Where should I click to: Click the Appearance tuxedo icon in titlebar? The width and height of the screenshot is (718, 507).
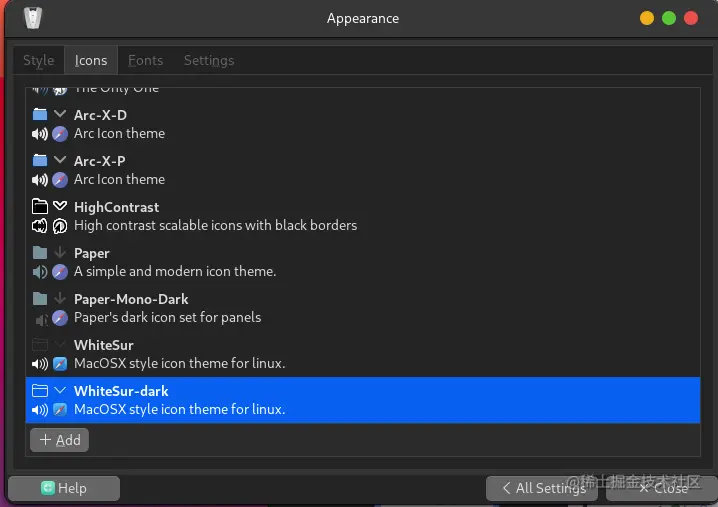click(33, 18)
